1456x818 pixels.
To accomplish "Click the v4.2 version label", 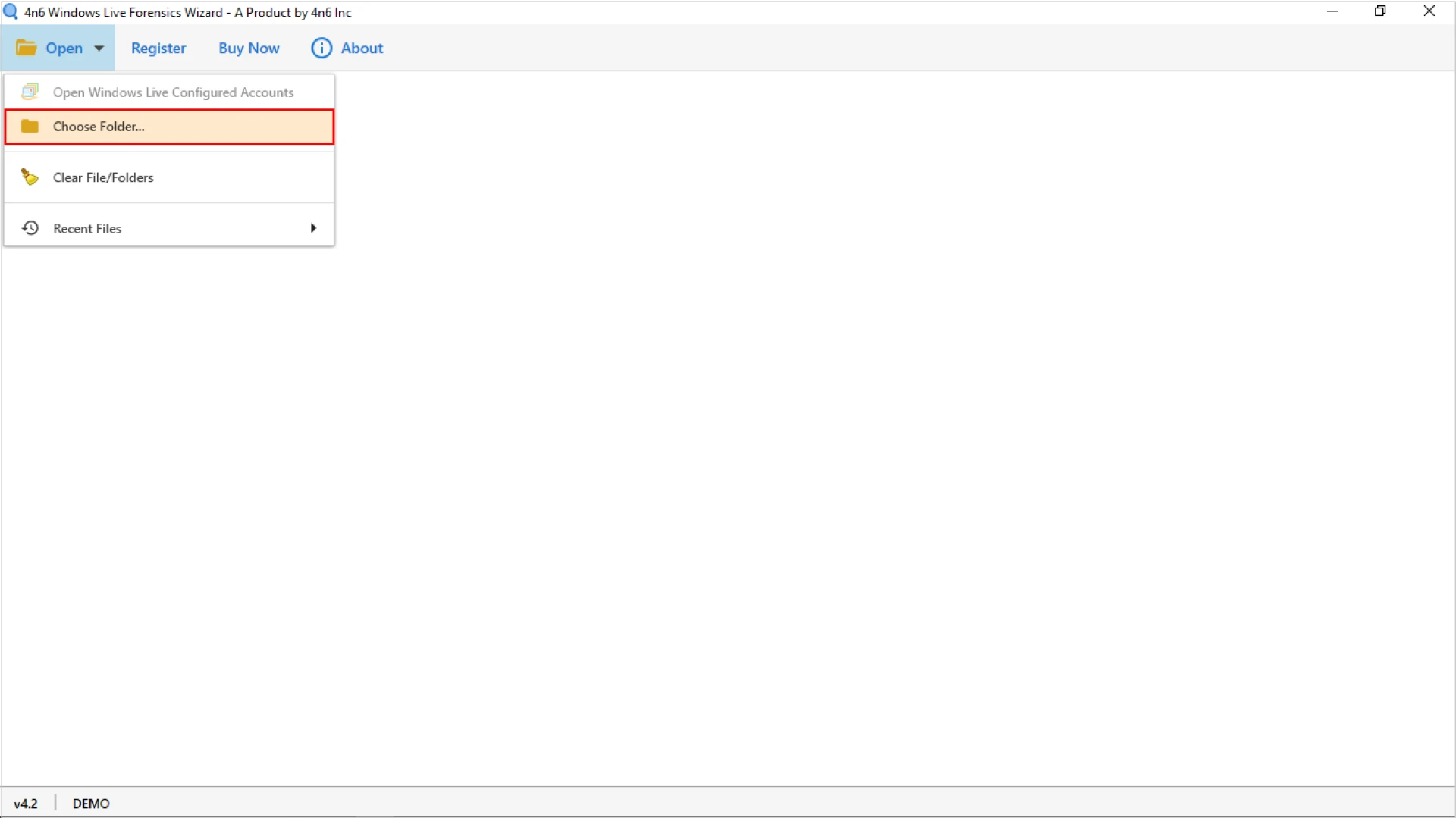I will 27,803.
